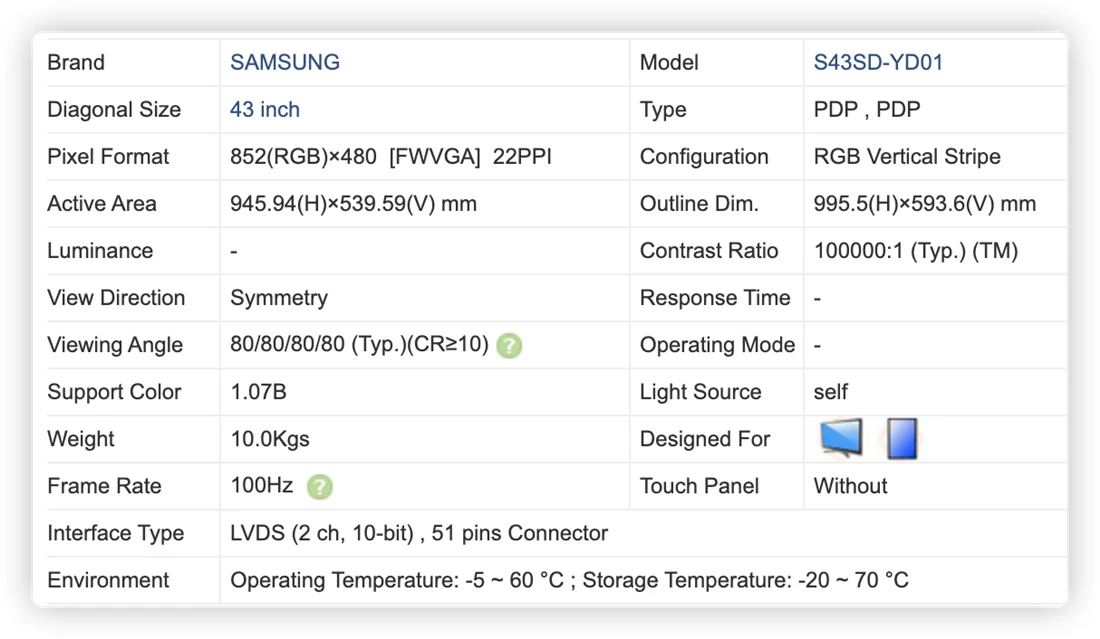The image size is (1100, 639).
Task: Select the Pixel Format label
Action: (108, 156)
